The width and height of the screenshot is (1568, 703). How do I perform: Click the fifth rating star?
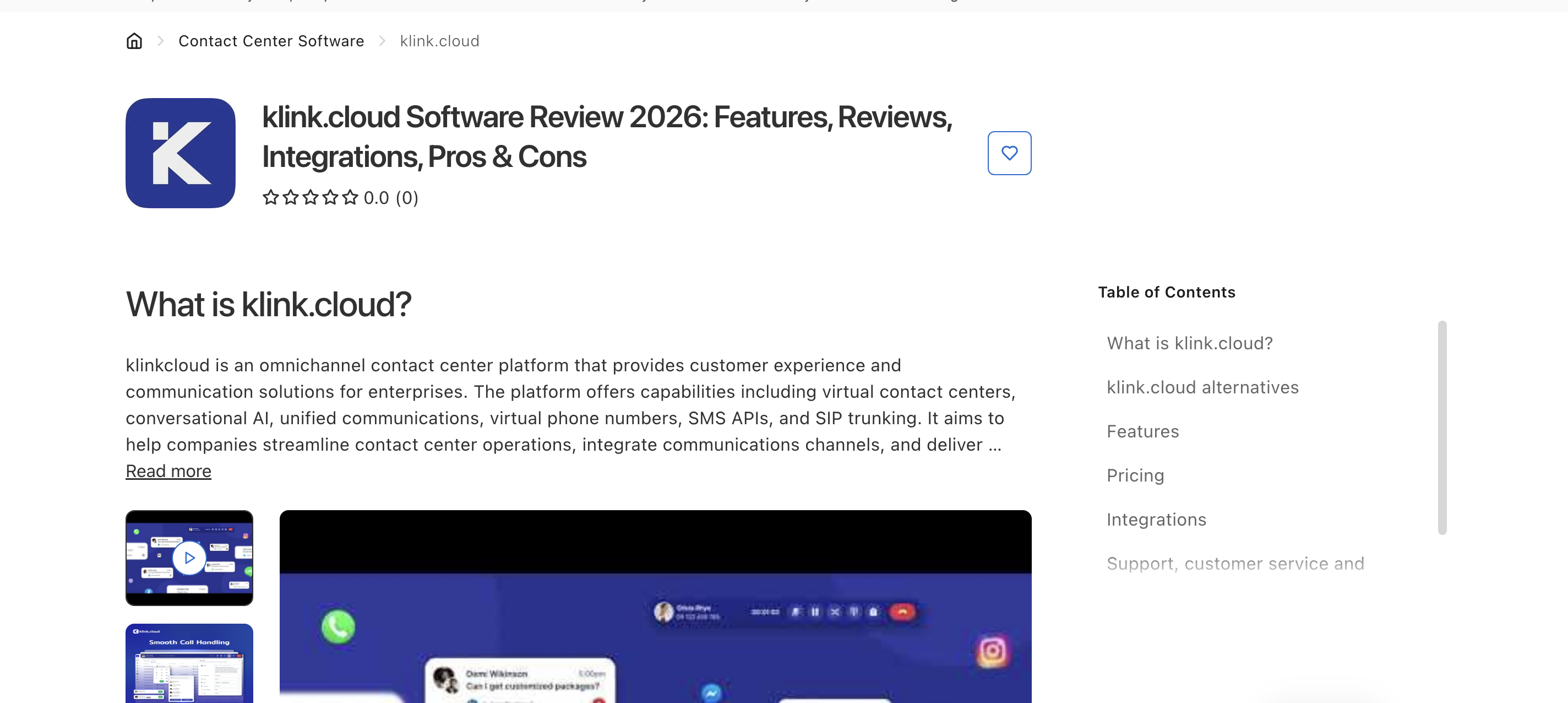click(350, 197)
